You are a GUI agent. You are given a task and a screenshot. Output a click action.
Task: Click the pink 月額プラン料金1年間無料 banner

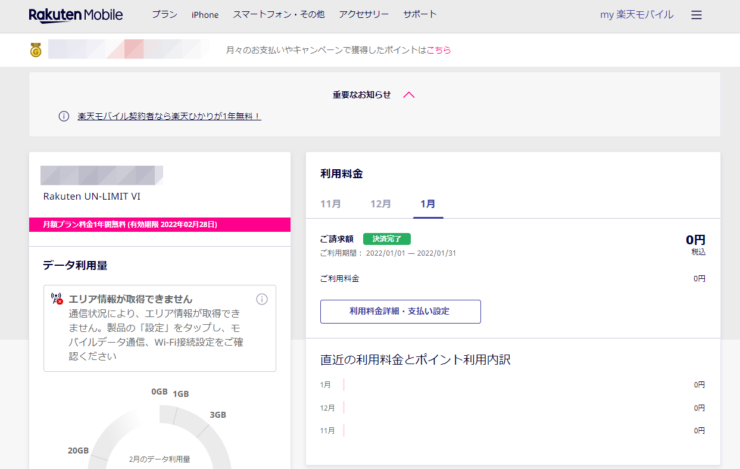(160, 225)
